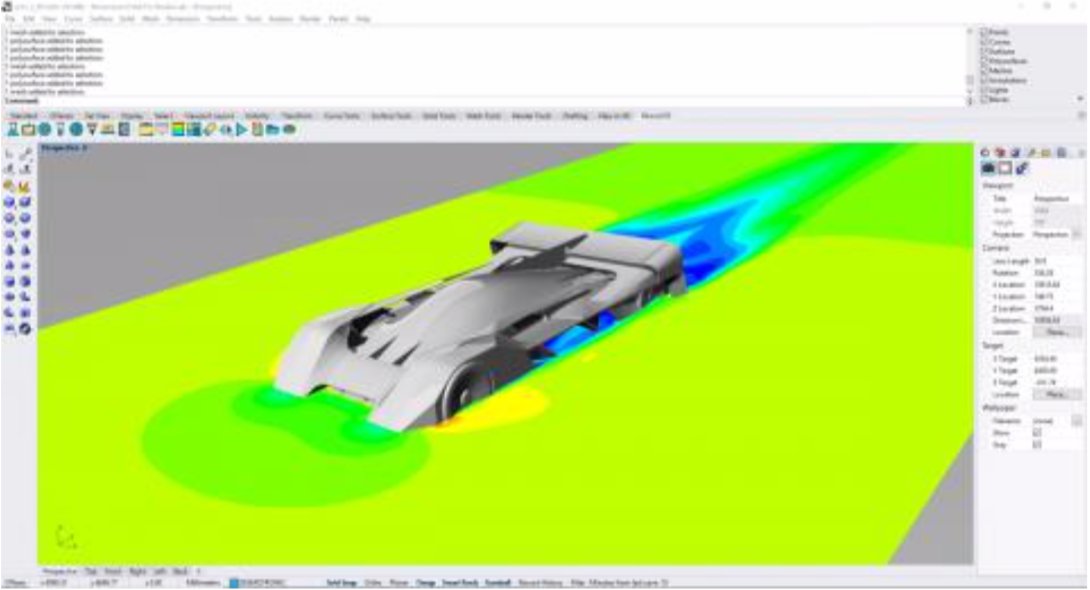Toggle Grid Snap in status bar
Screen dimensions: 1090x590
342,582
